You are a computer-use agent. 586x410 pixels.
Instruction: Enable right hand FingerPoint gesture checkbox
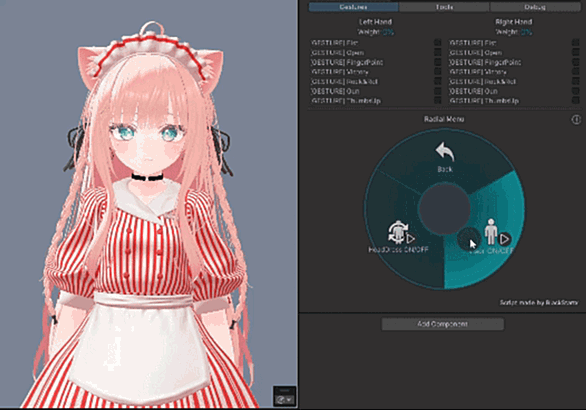[x=576, y=62]
